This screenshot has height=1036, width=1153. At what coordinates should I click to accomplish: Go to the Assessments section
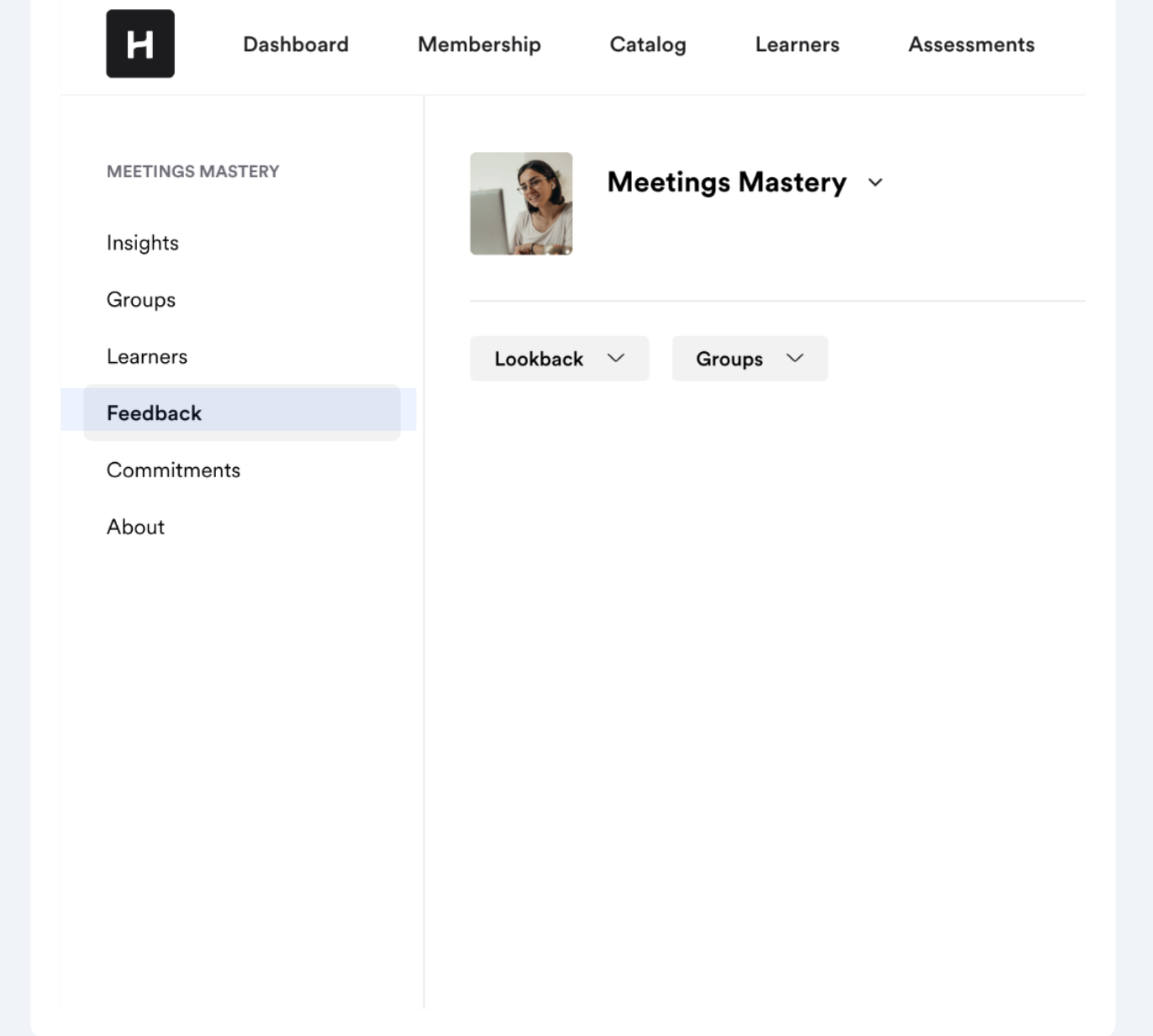[x=971, y=45]
